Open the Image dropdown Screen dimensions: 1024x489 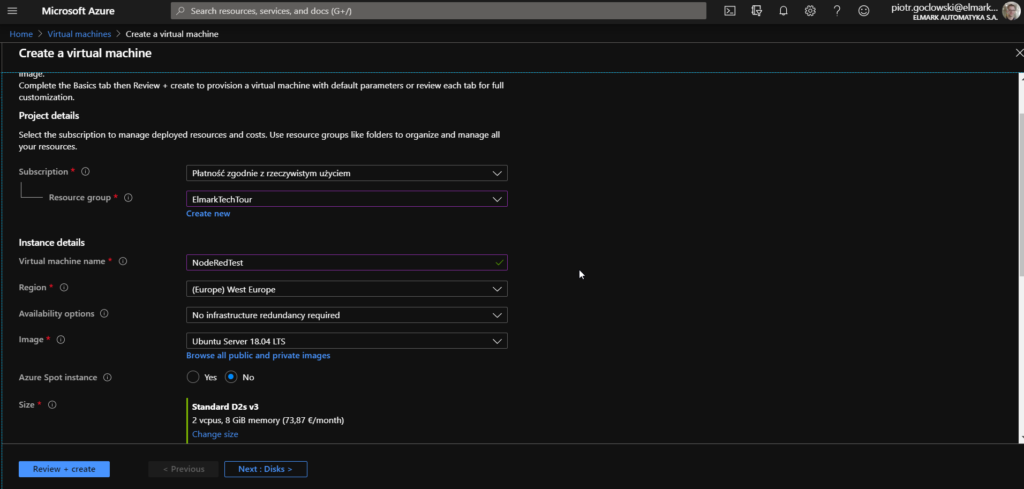[347, 341]
